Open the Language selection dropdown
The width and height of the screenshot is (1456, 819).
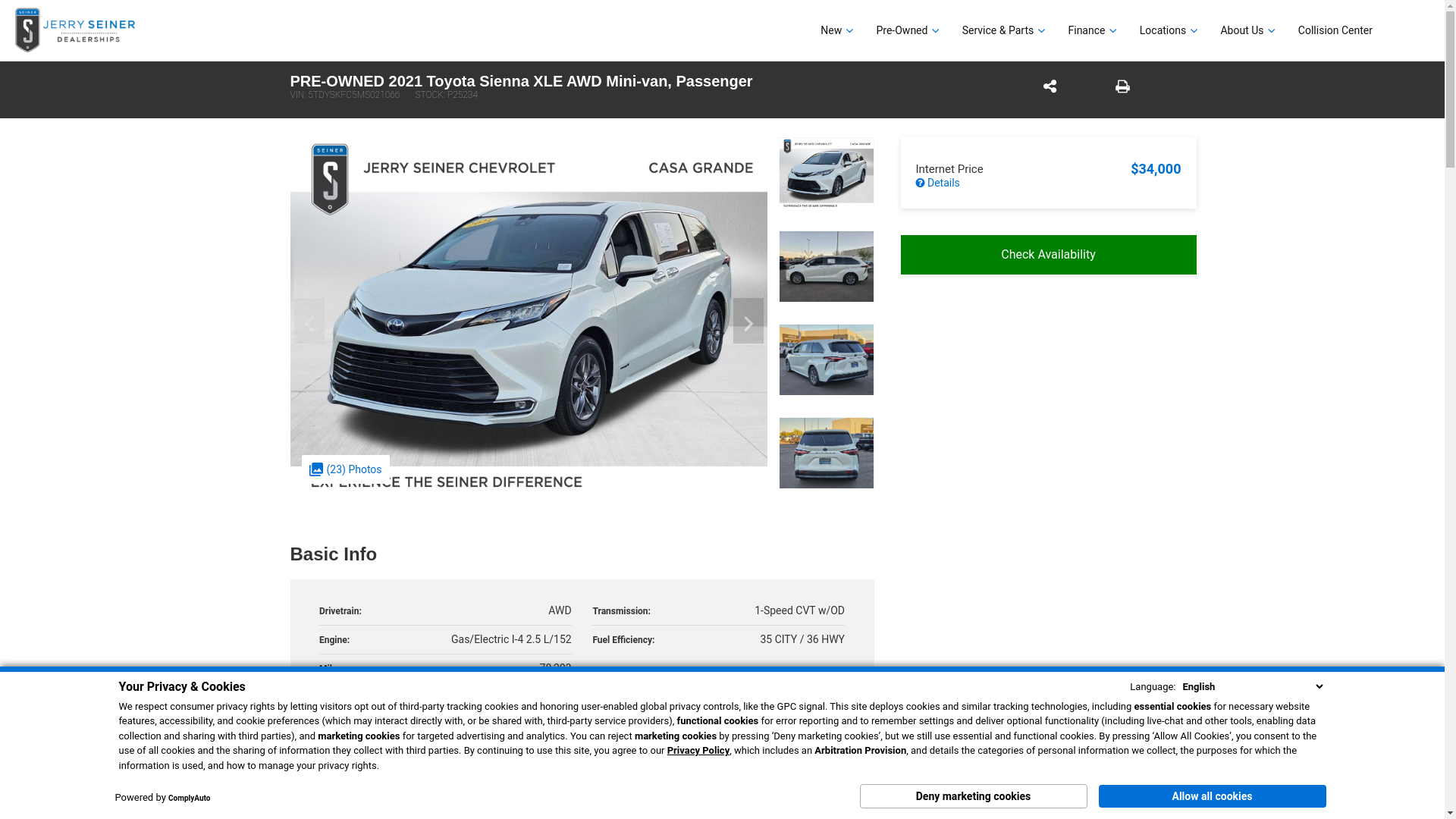click(x=1252, y=687)
